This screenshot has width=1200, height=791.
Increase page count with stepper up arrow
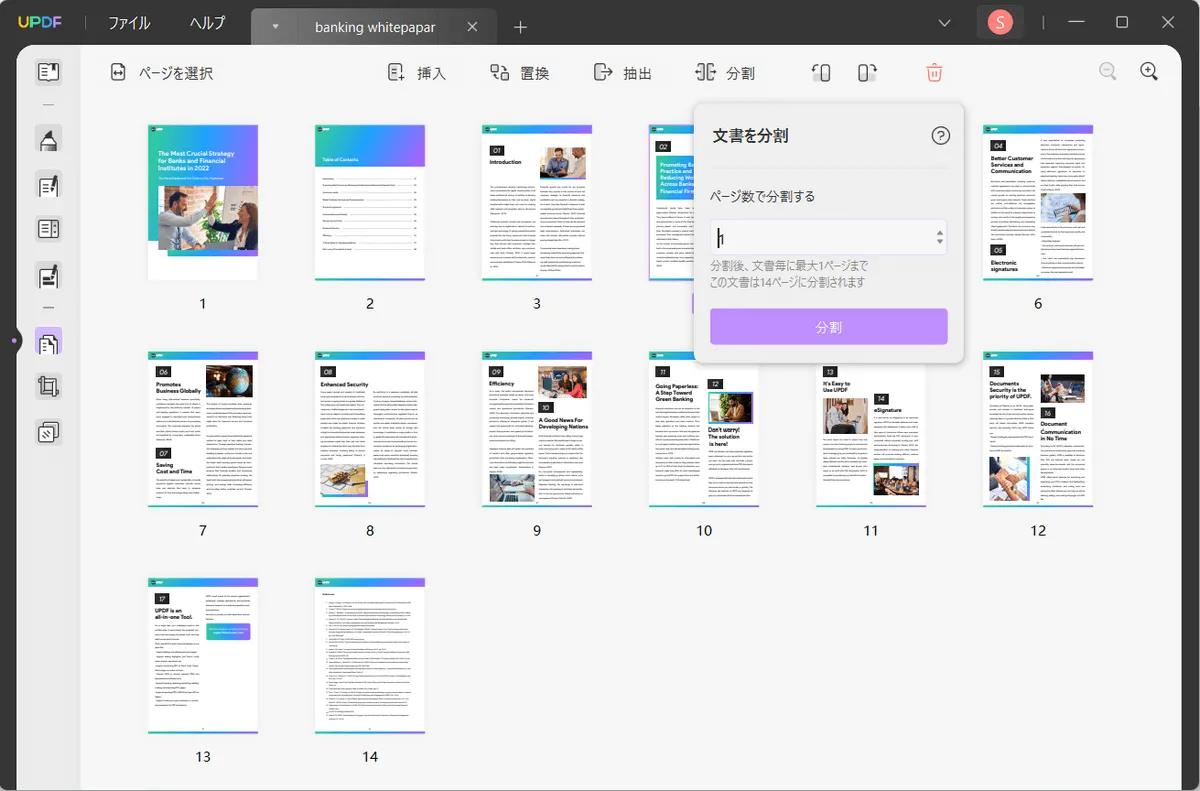(x=939, y=233)
